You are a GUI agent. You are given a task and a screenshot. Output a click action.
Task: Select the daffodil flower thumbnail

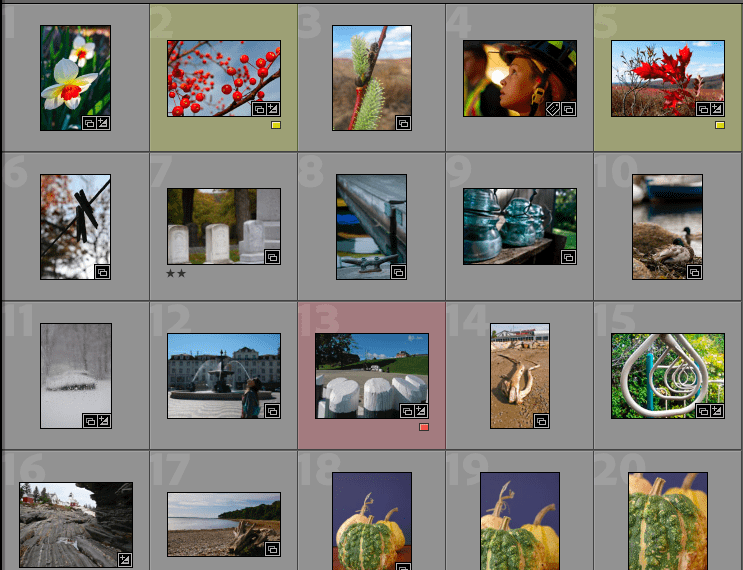click(75, 78)
